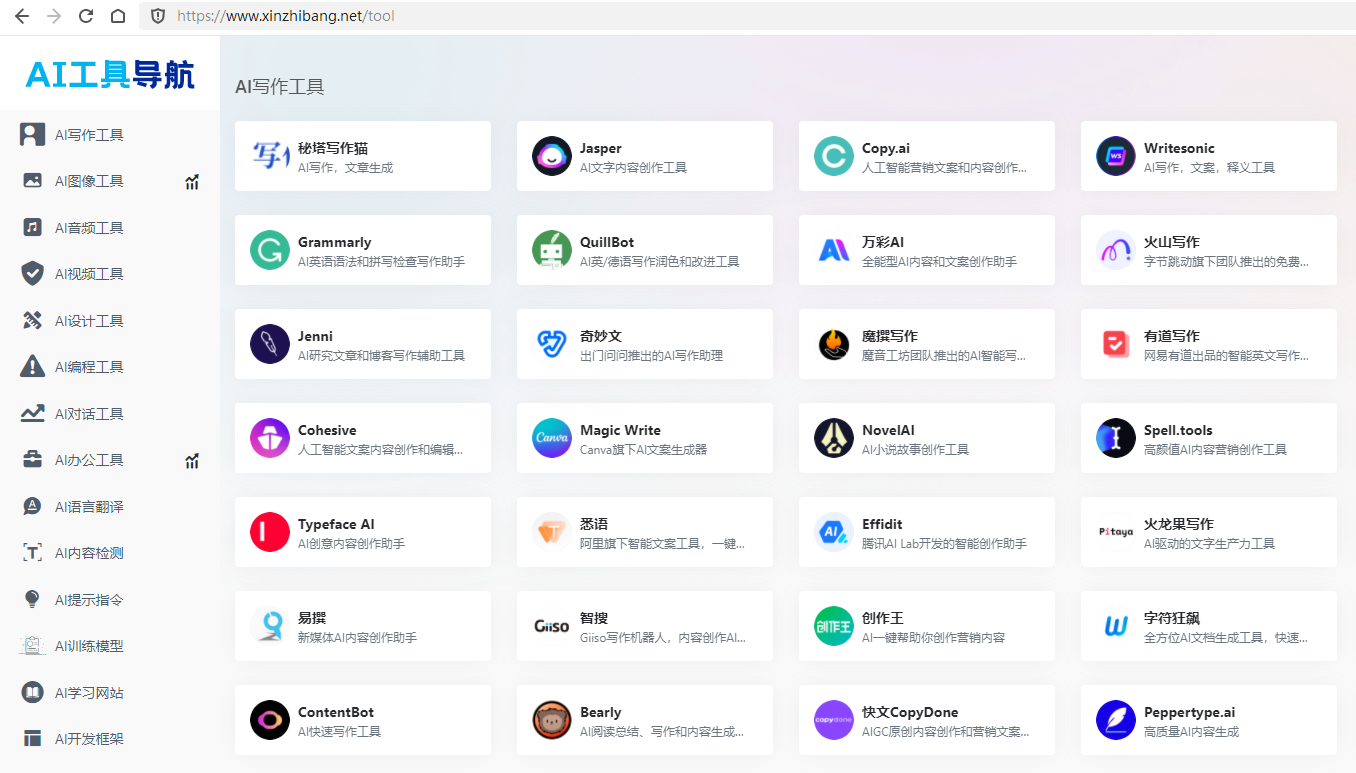1356x773 pixels.
Task: Click the Jasper logo icon
Action: (x=551, y=155)
